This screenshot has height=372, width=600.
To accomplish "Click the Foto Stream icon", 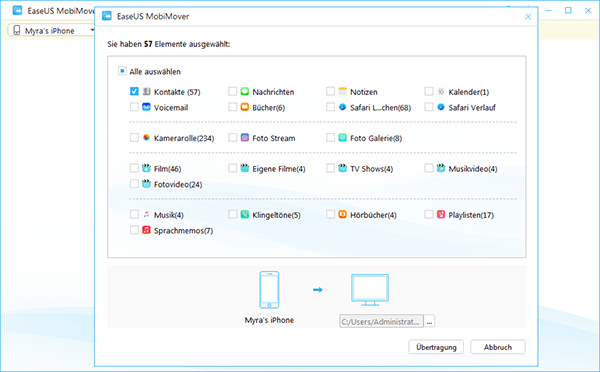I will click(245, 138).
